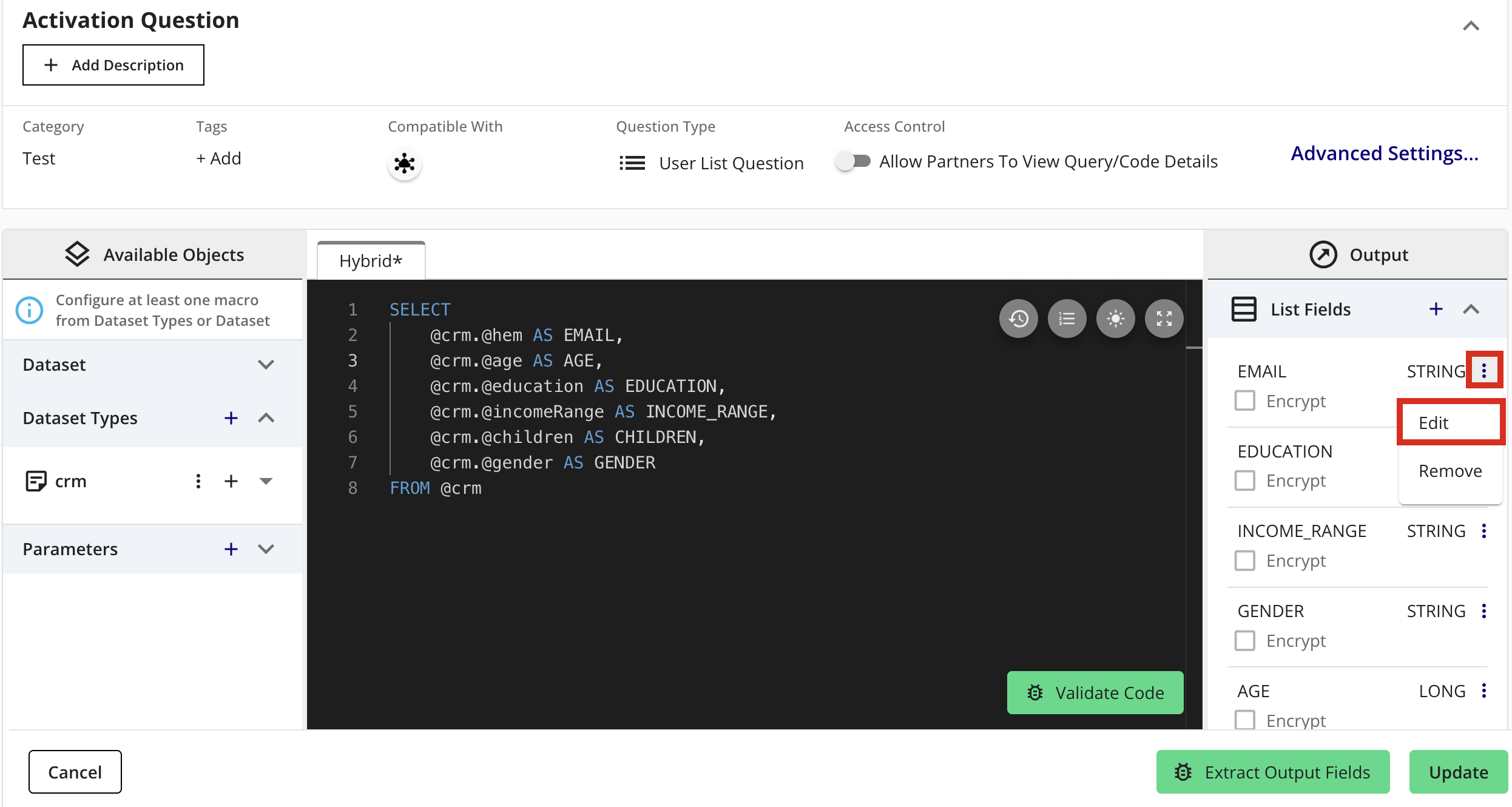Viewport: 1512px width, 807px height.
Task: Click the list settings icon in code editor
Action: pos(1067,318)
